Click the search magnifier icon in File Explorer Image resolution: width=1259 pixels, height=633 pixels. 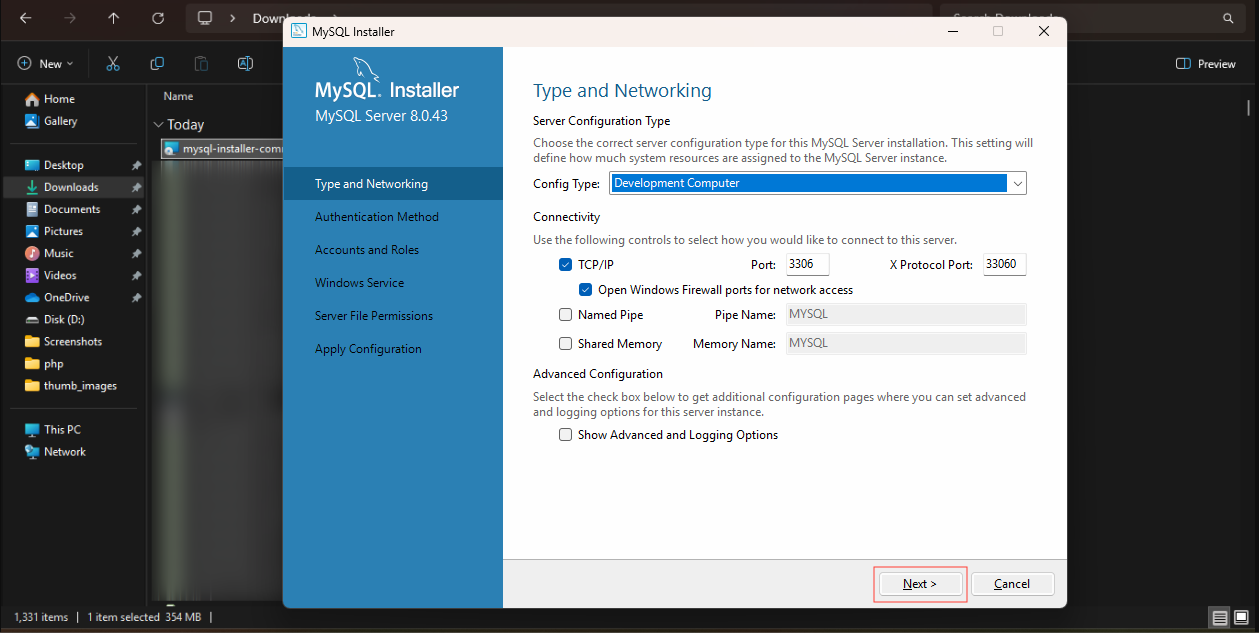[x=1228, y=18]
